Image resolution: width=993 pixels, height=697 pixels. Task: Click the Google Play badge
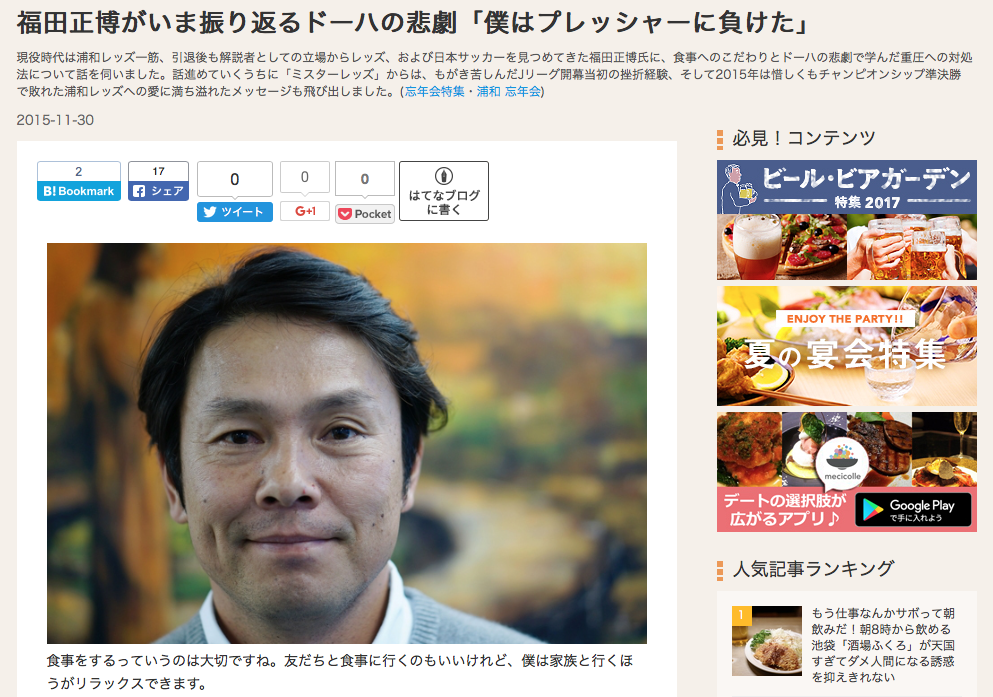tap(913, 510)
